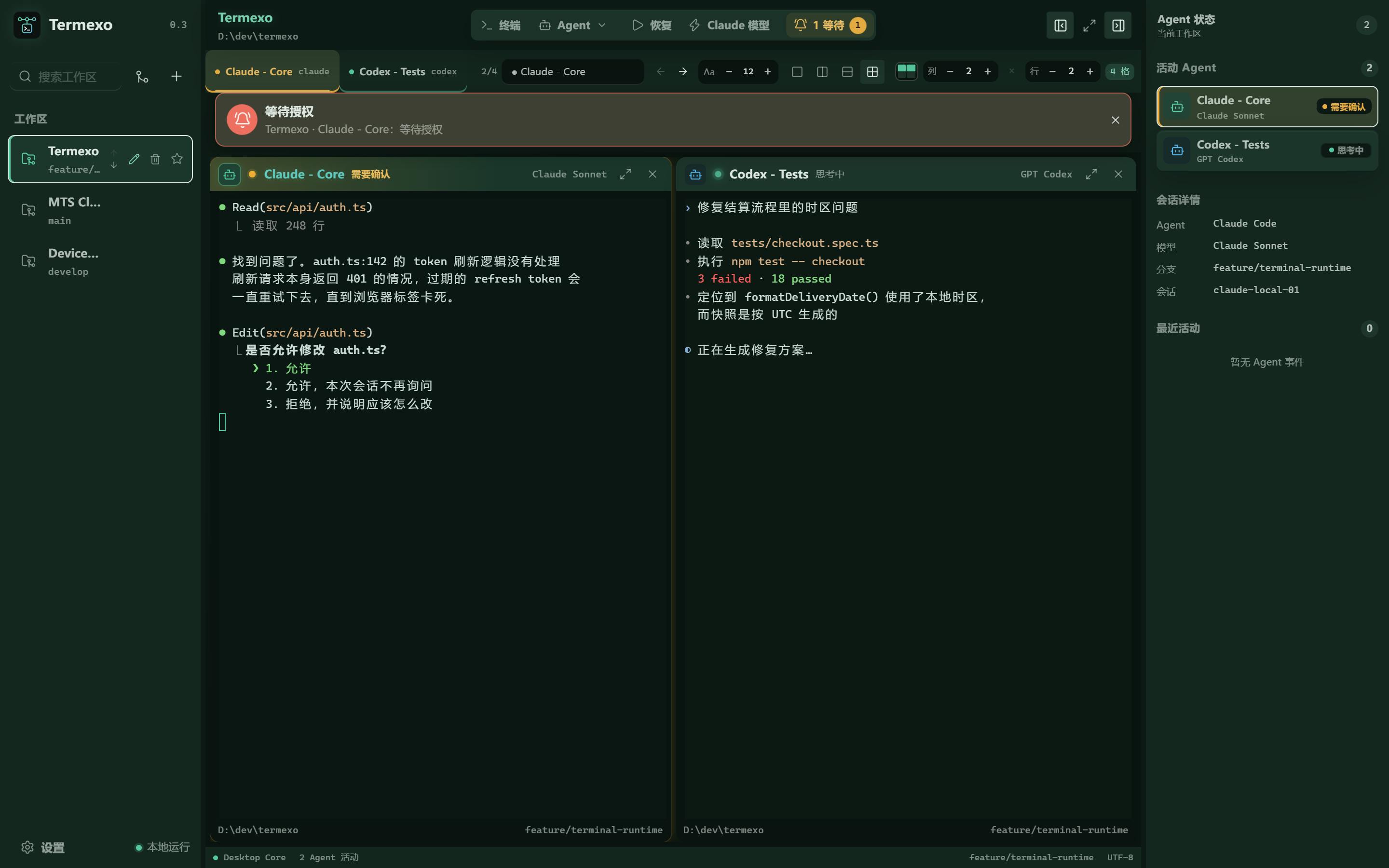The width and height of the screenshot is (1389, 868).
Task: Click the 需要确认 status badge
Action: click(1344, 107)
